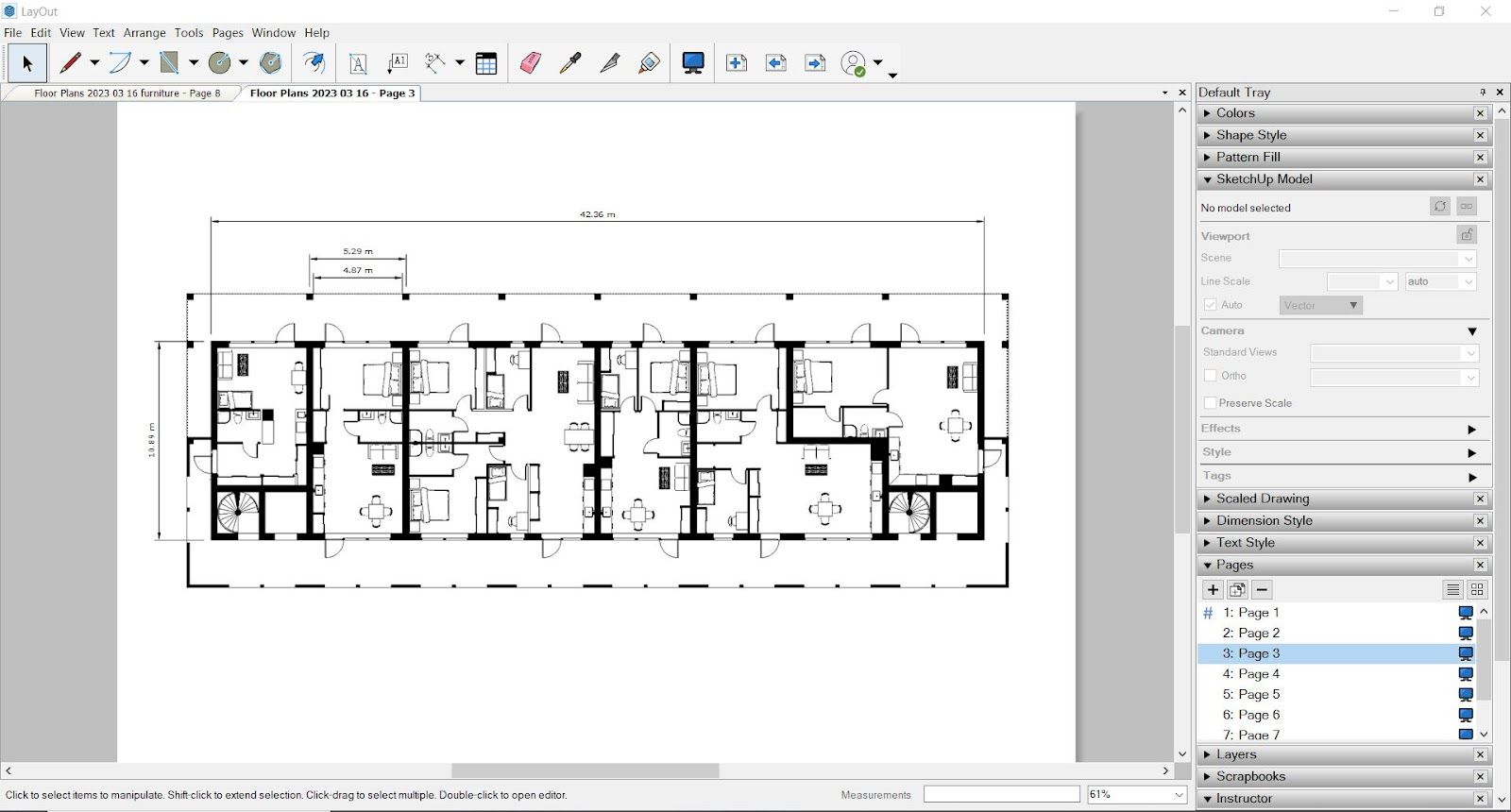Open the Window menu

[x=274, y=32]
